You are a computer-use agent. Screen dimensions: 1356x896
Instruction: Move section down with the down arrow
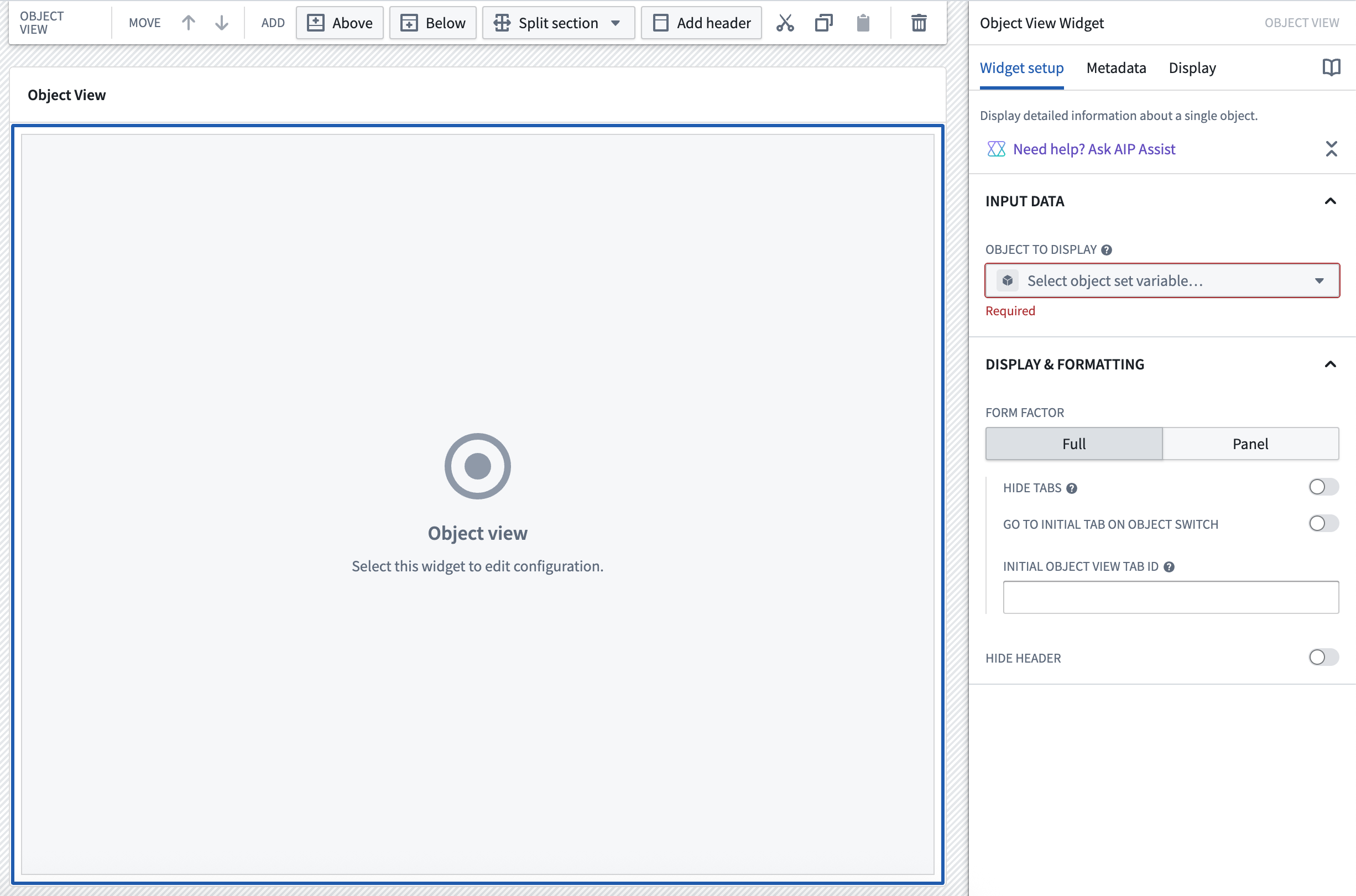tap(222, 23)
